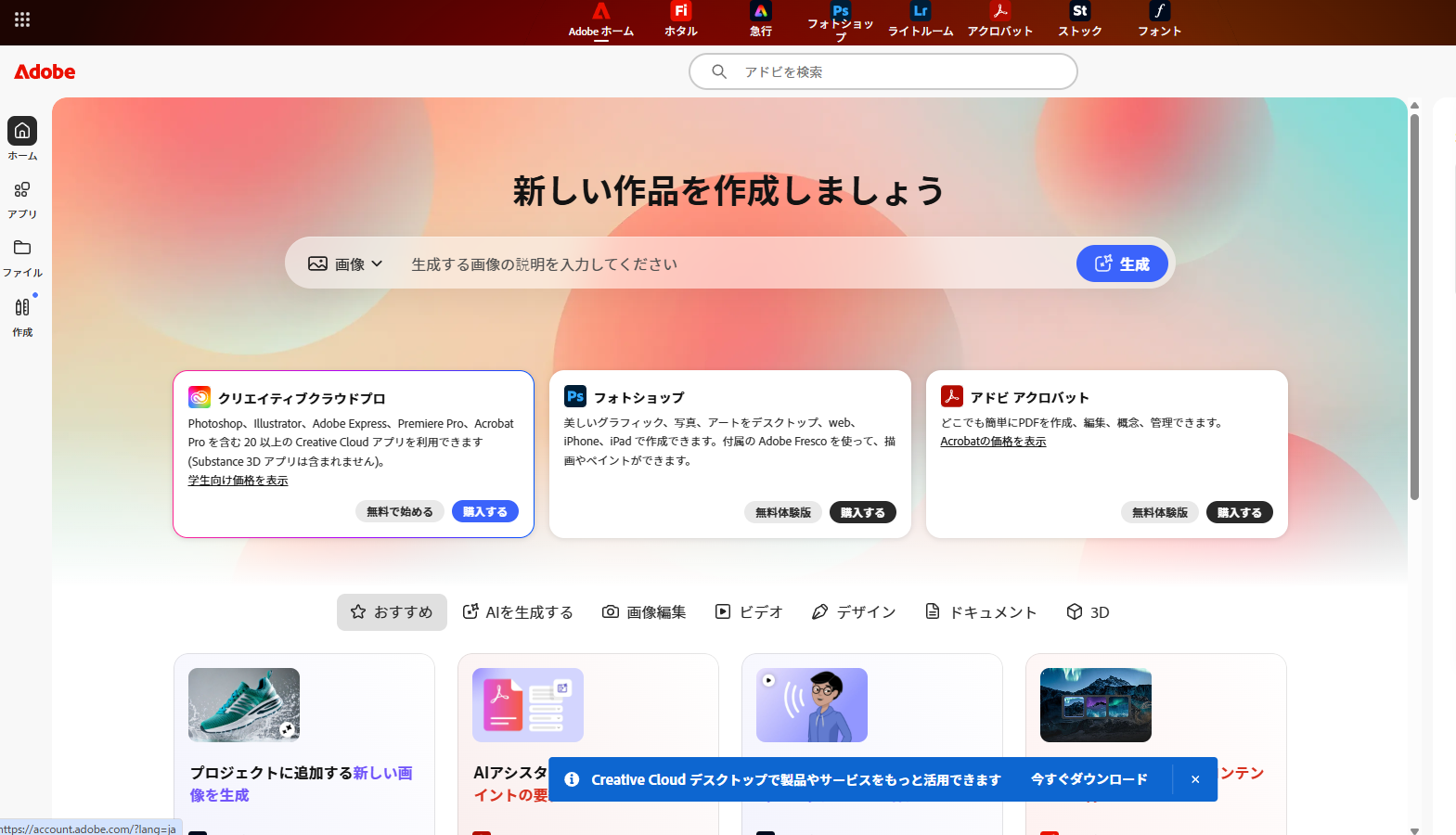Screen dimensions: 1456x835
Task: Open アプリ in the left sidebar
Action: pos(22,199)
